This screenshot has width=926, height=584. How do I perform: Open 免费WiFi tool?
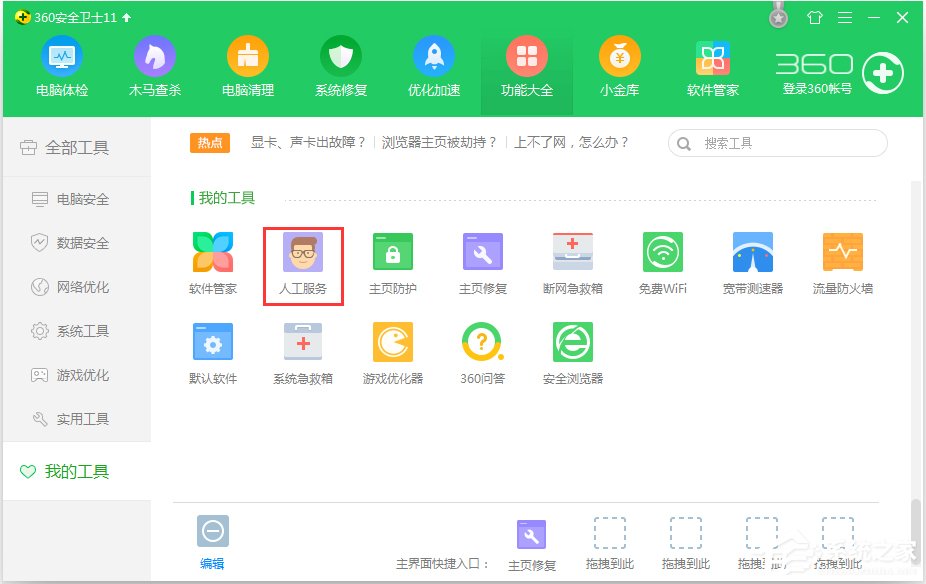pos(663,262)
